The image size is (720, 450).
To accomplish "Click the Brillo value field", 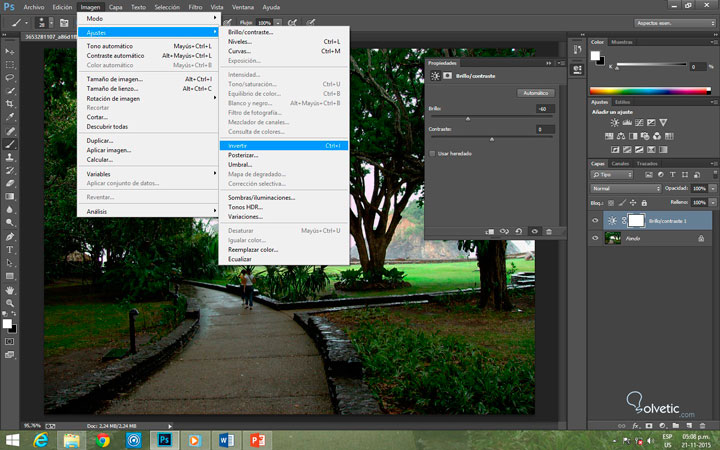I will pyautogui.click(x=545, y=109).
